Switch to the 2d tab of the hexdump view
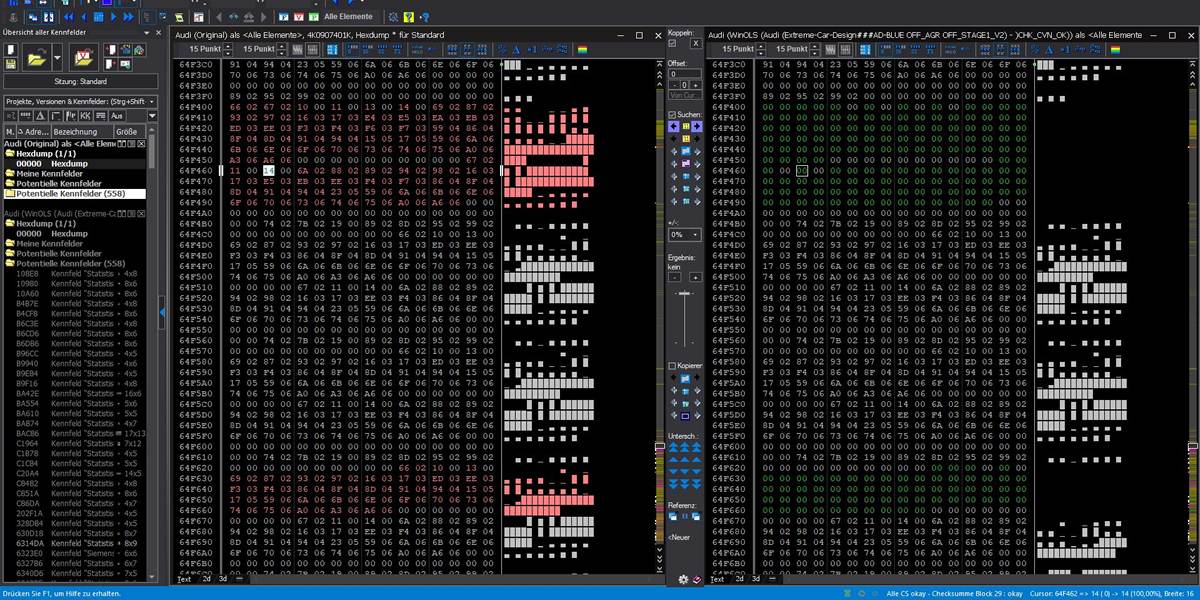This screenshot has height=600, width=1200. click(x=206, y=579)
